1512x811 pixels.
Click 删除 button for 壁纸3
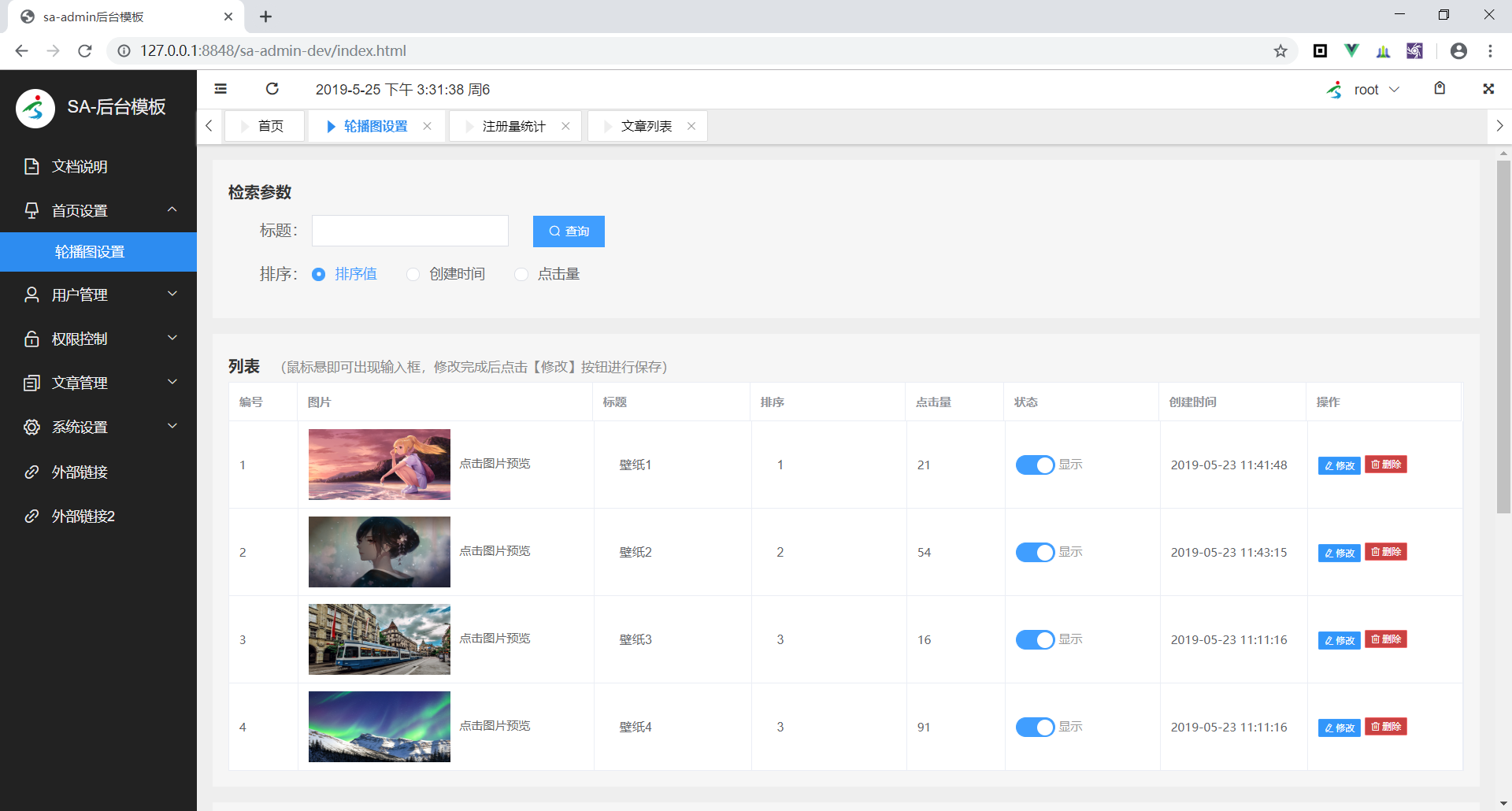pos(1386,639)
